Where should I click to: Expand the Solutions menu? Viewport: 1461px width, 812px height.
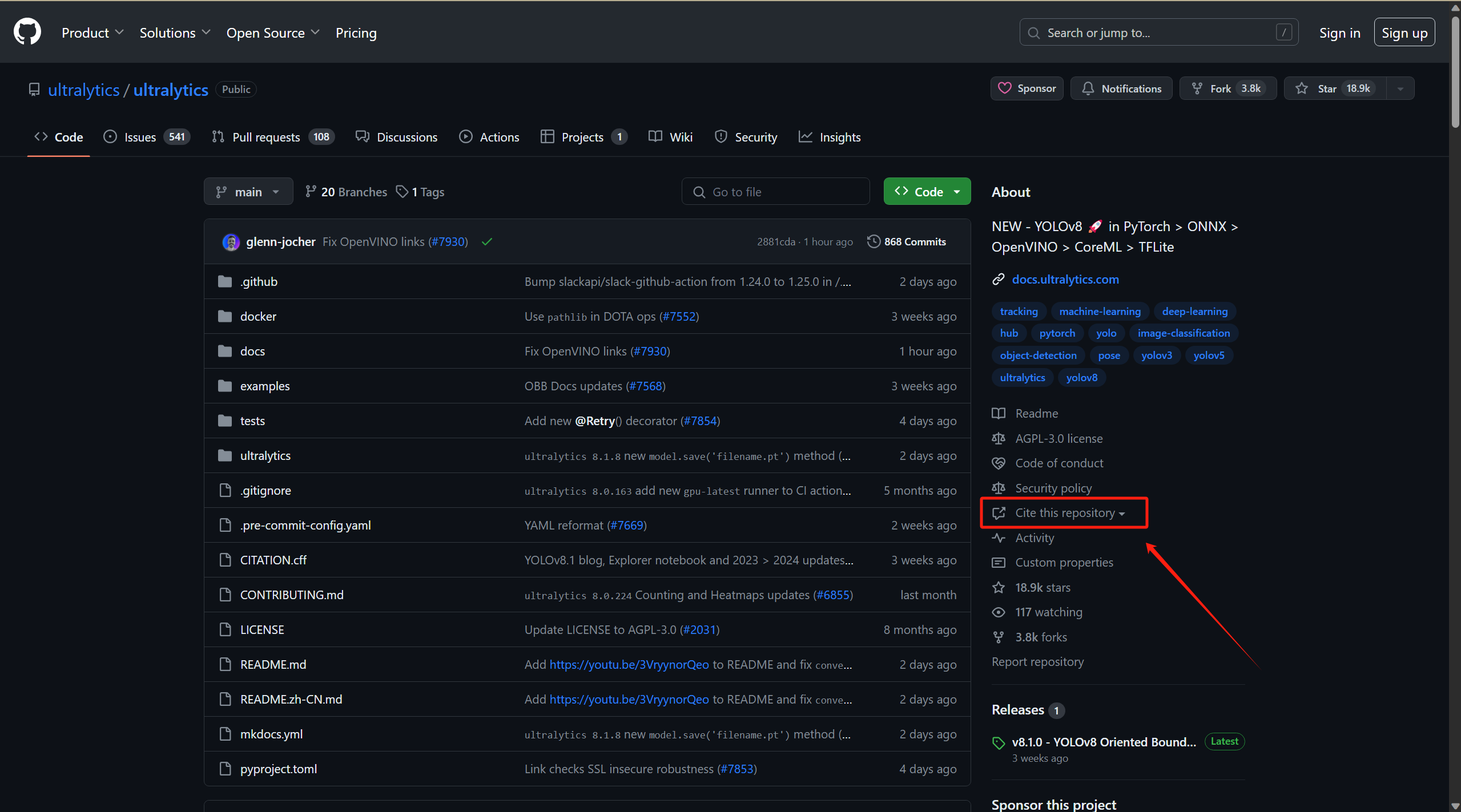point(175,33)
